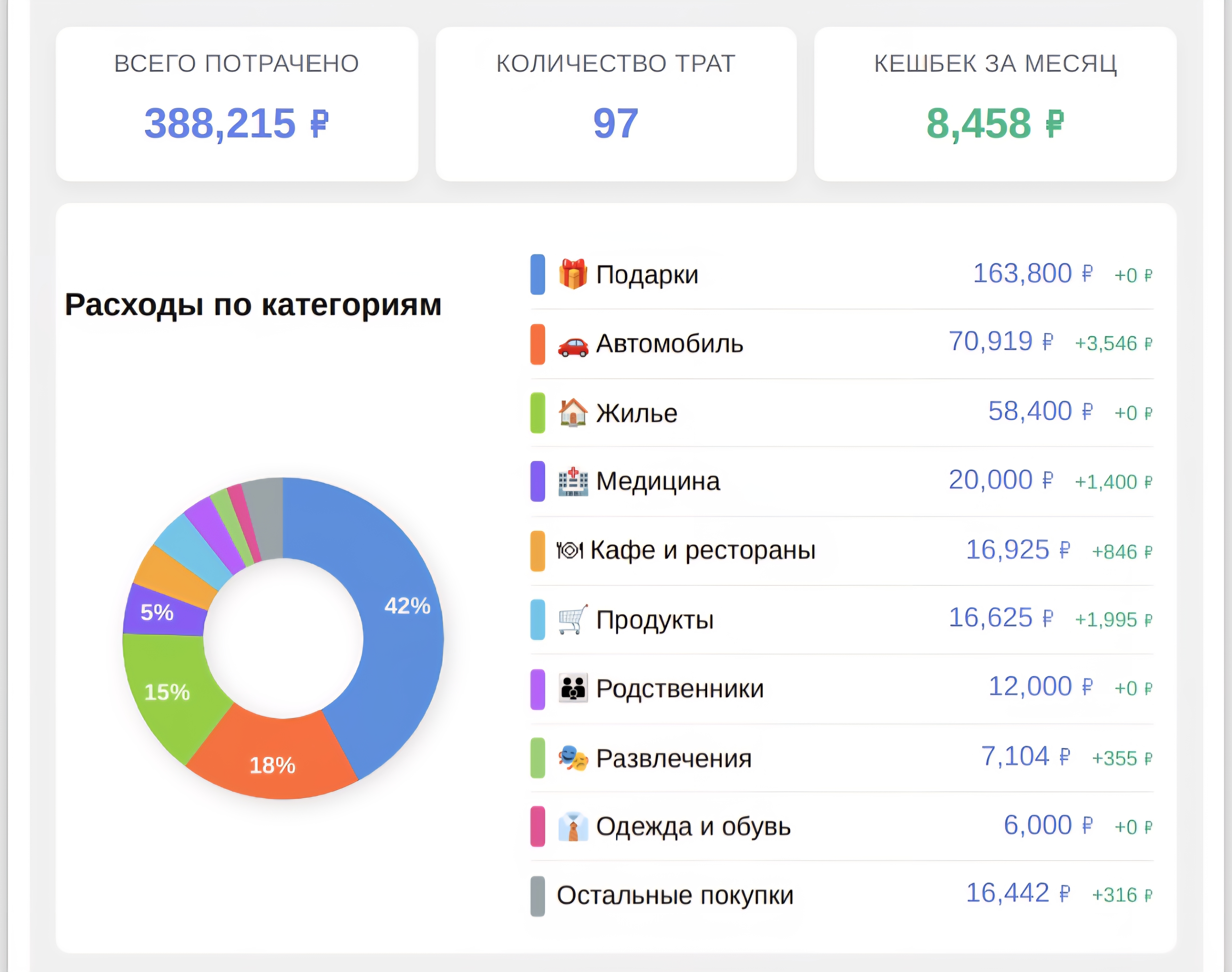Select the Автомобиль category label

(x=670, y=344)
